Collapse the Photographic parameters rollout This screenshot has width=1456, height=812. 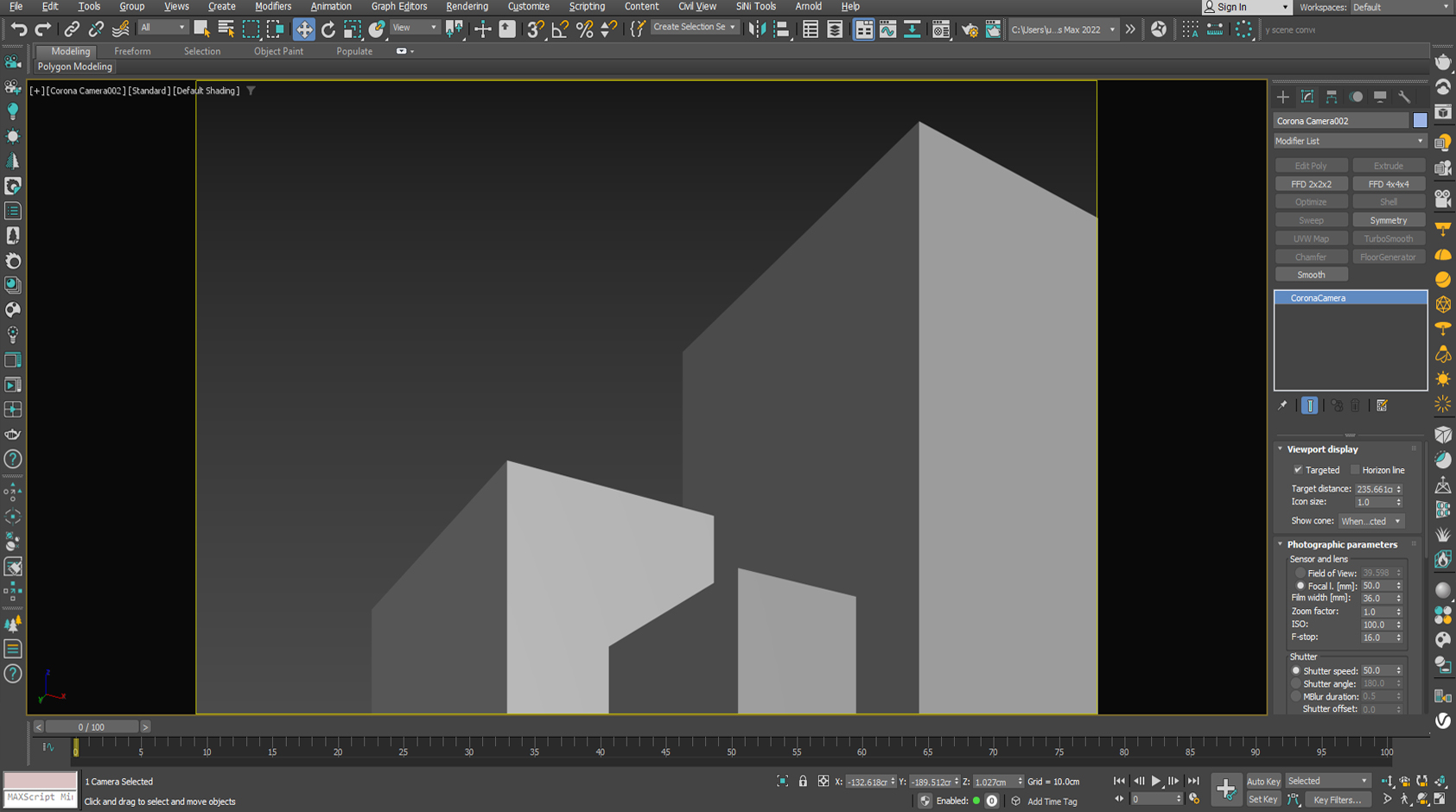[x=1341, y=544]
